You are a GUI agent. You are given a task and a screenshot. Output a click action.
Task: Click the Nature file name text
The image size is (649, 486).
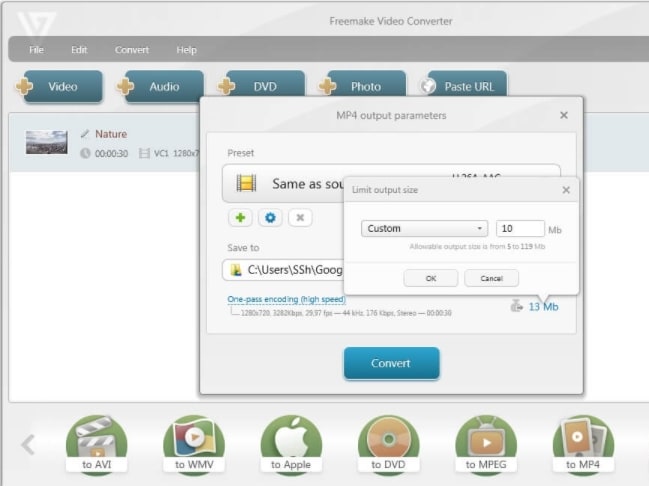pos(111,134)
